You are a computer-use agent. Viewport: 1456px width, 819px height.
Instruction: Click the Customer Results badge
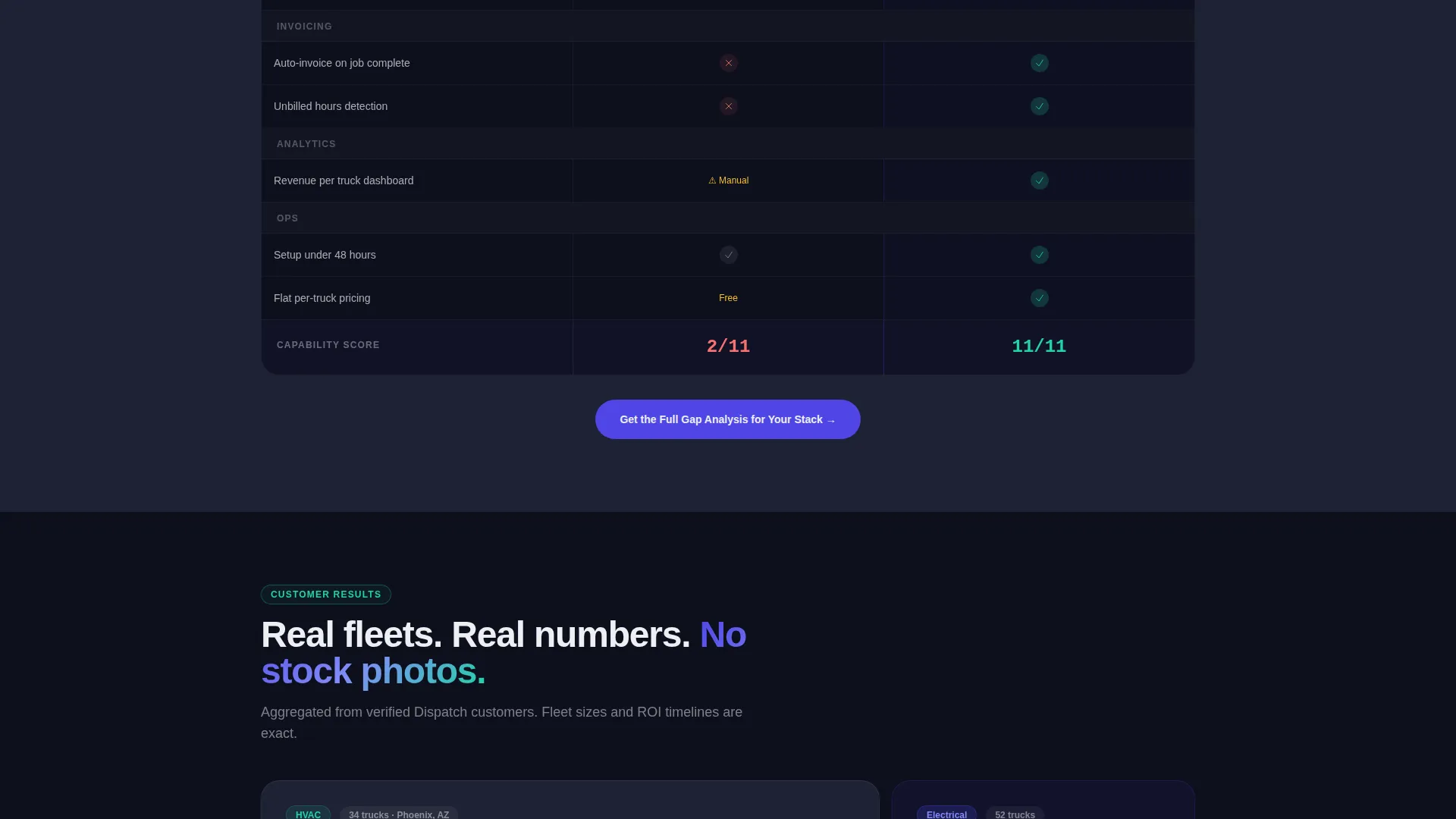point(326,595)
